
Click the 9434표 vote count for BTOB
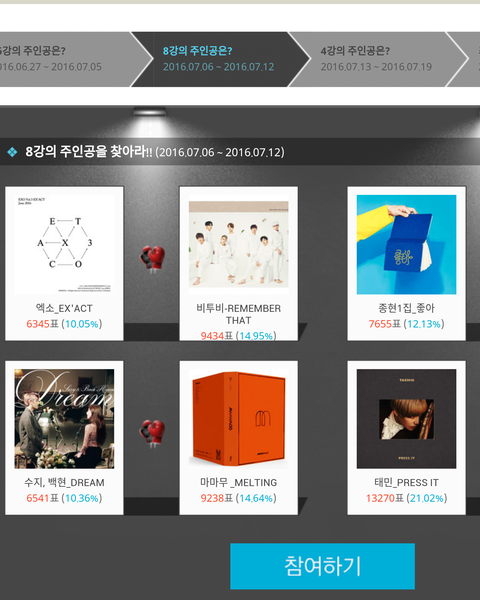pos(217,336)
